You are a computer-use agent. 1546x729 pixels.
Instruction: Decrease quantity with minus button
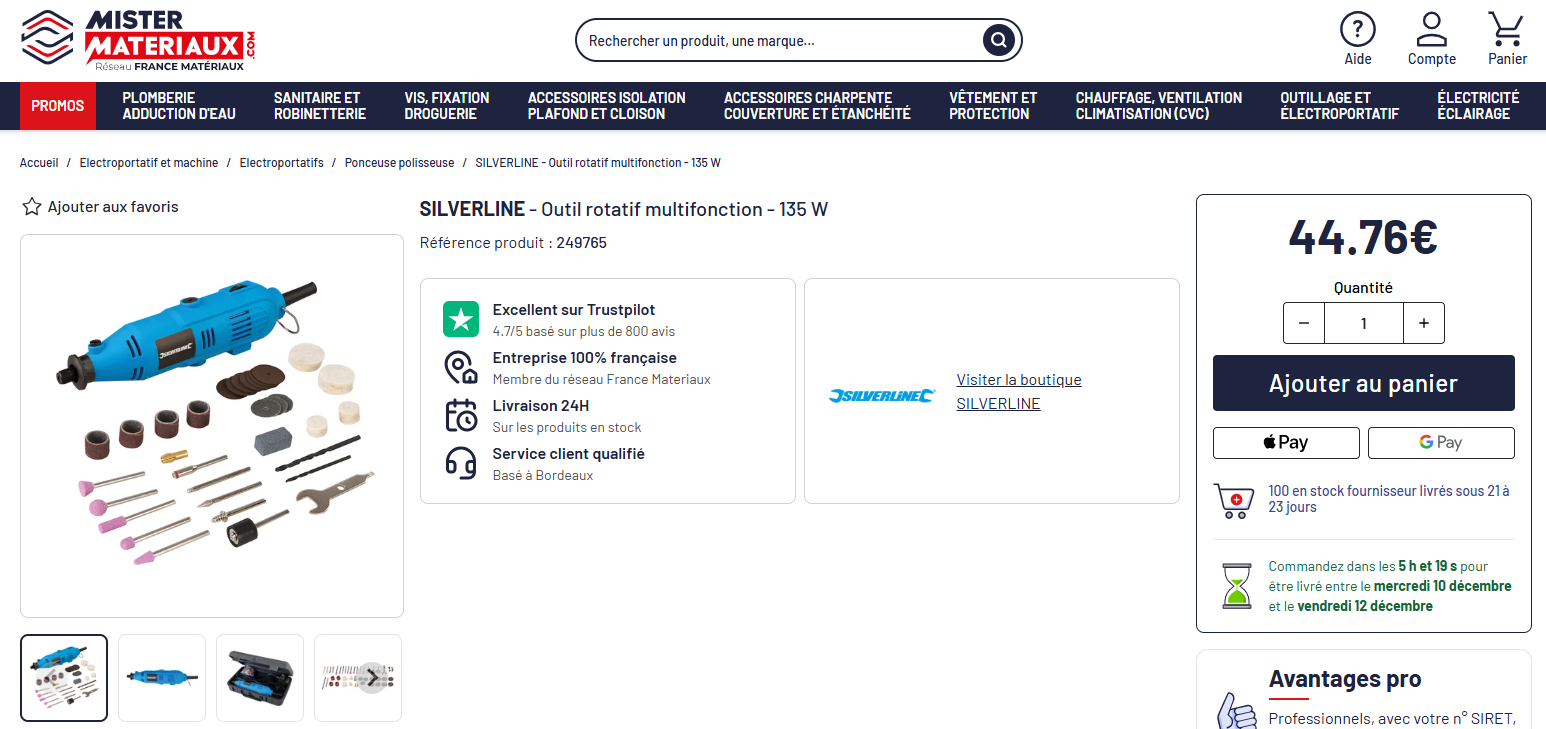pos(1303,323)
